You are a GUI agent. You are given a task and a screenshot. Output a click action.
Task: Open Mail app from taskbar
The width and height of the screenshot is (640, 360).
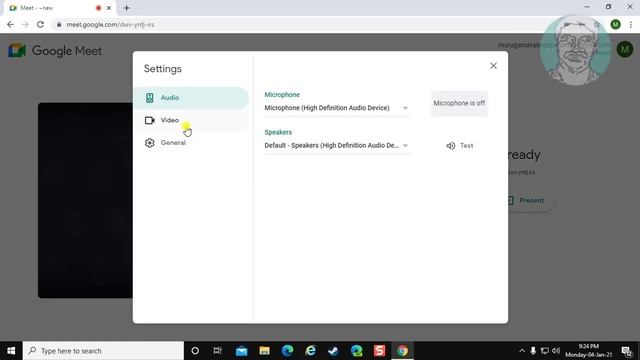click(241, 351)
